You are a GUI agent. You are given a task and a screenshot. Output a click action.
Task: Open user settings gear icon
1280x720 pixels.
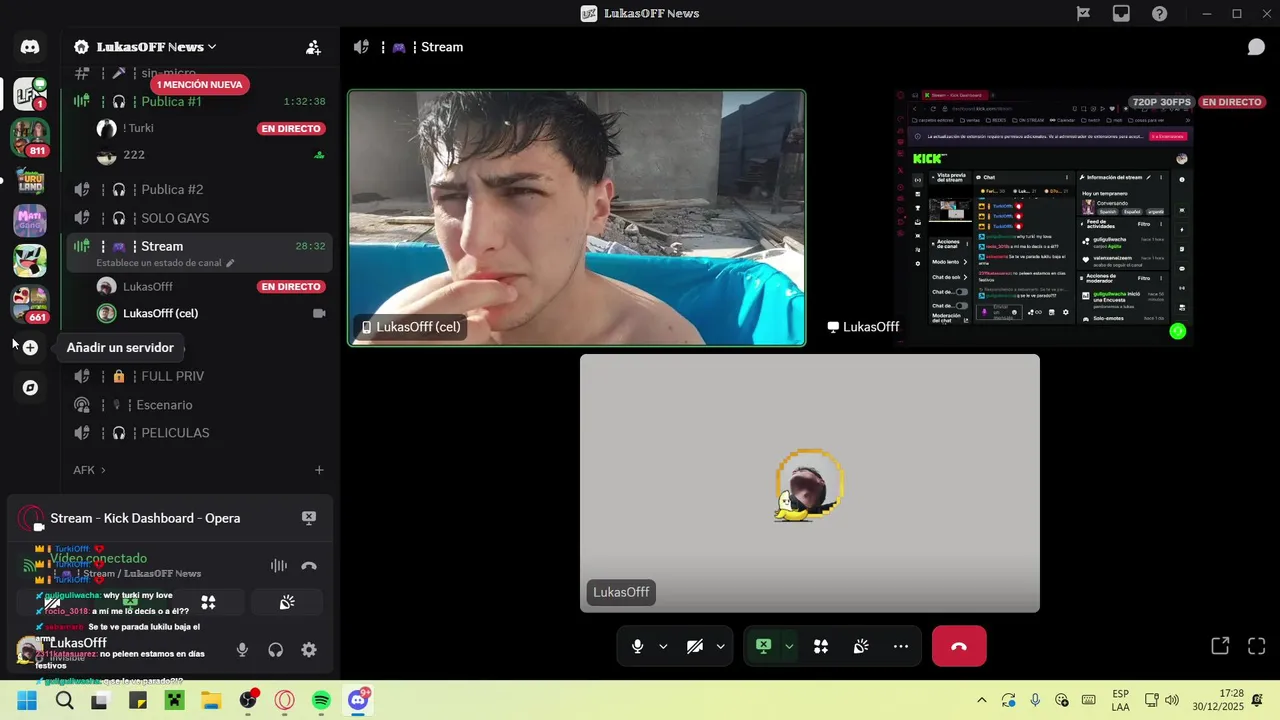point(309,650)
